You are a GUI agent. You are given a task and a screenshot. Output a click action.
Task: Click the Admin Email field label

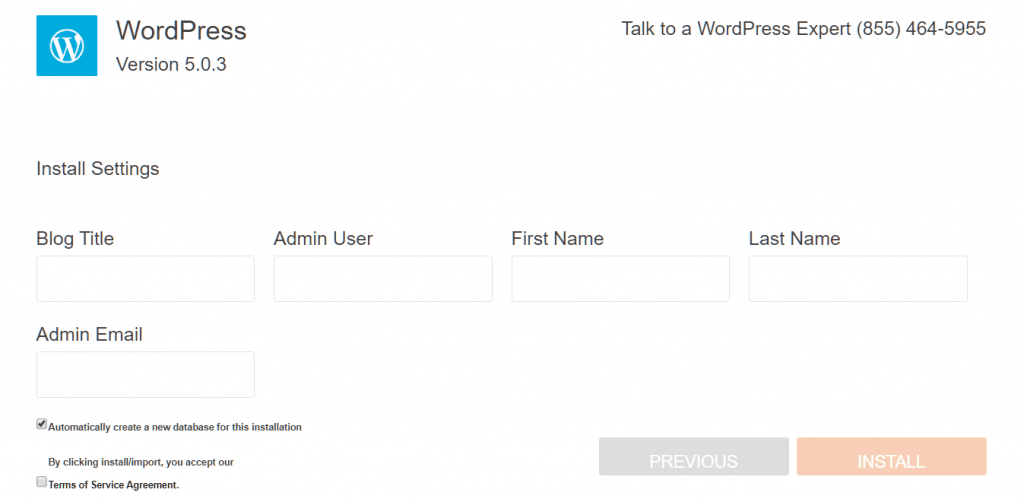pos(89,335)
